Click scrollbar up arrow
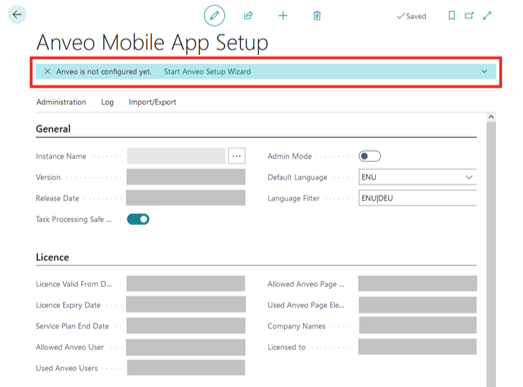The width and height of the screenshot is (523, 387). tap(491, 117)
